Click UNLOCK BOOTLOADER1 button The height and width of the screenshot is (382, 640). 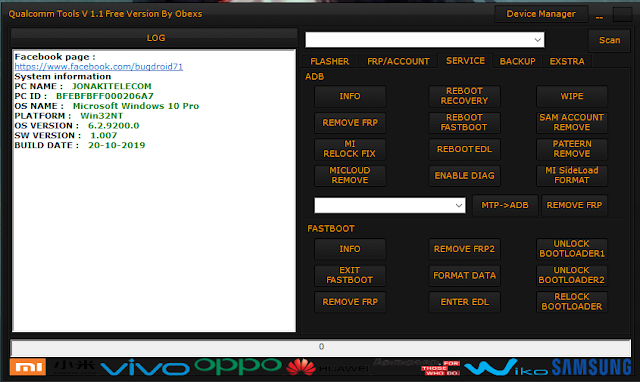(571, 249)
